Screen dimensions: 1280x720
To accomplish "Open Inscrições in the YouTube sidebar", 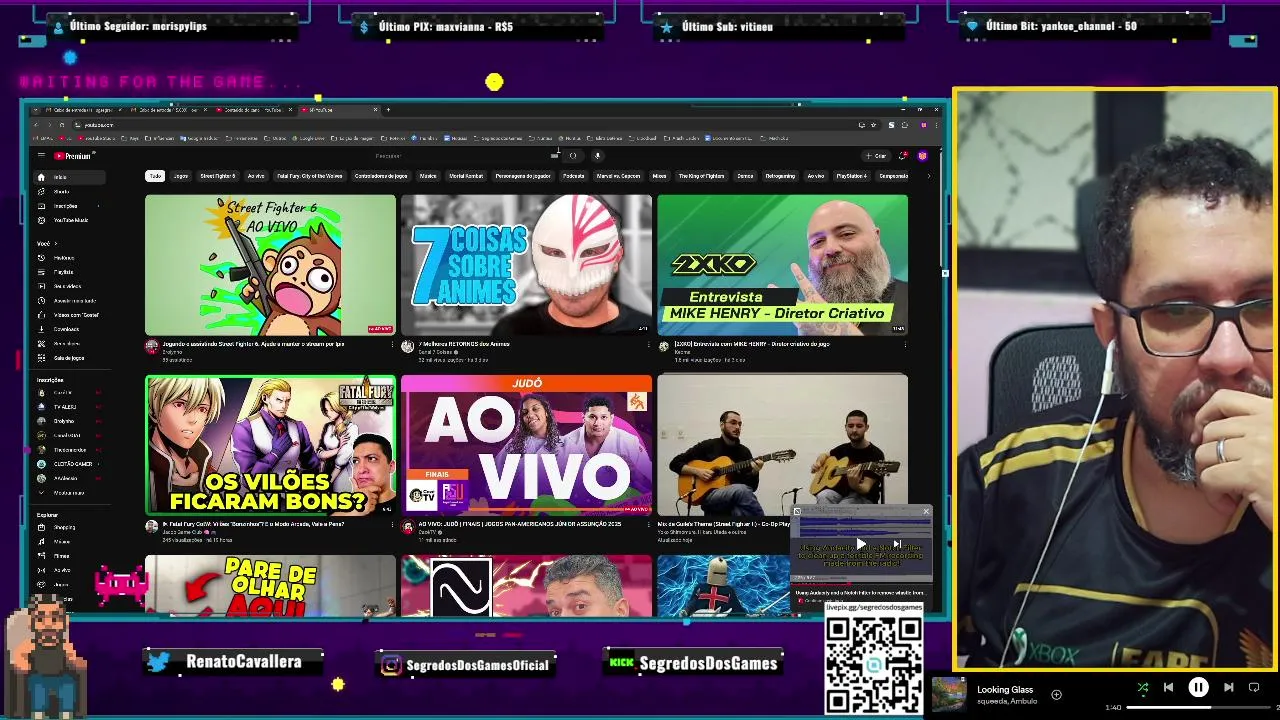I will click(70, 206).
